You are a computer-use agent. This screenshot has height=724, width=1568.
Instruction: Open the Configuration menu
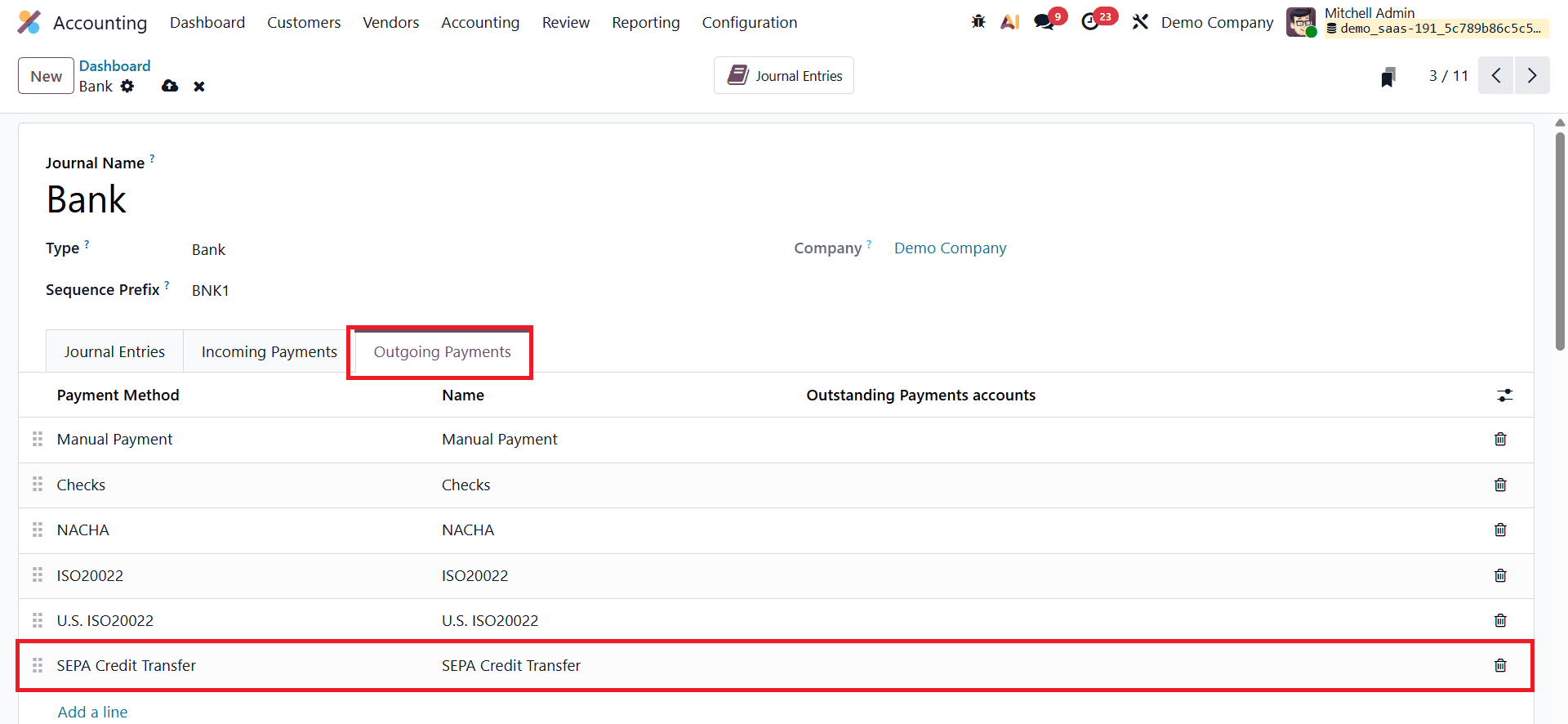coord(750,22)
